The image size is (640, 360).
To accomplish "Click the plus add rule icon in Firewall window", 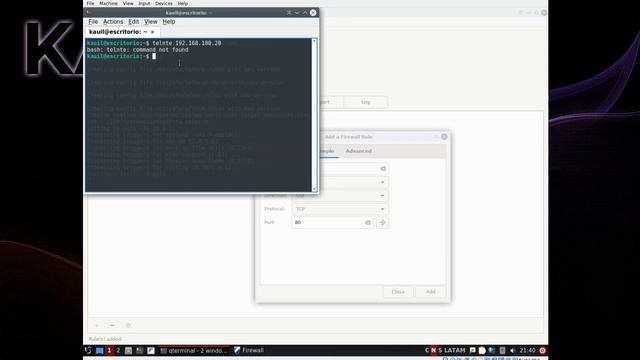I will click(x=97, y=325).
